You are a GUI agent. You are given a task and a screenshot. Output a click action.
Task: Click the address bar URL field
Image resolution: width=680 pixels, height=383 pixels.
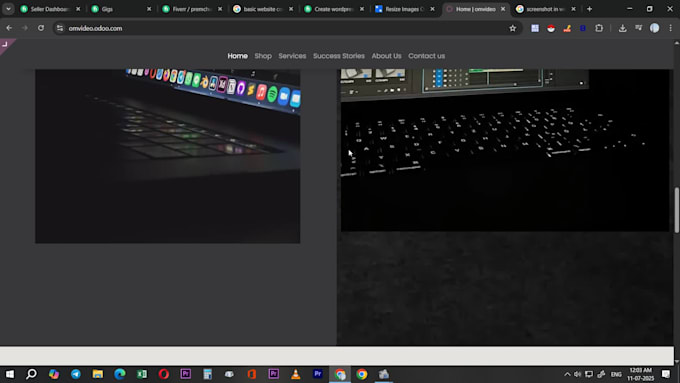(x=286, y=28)
